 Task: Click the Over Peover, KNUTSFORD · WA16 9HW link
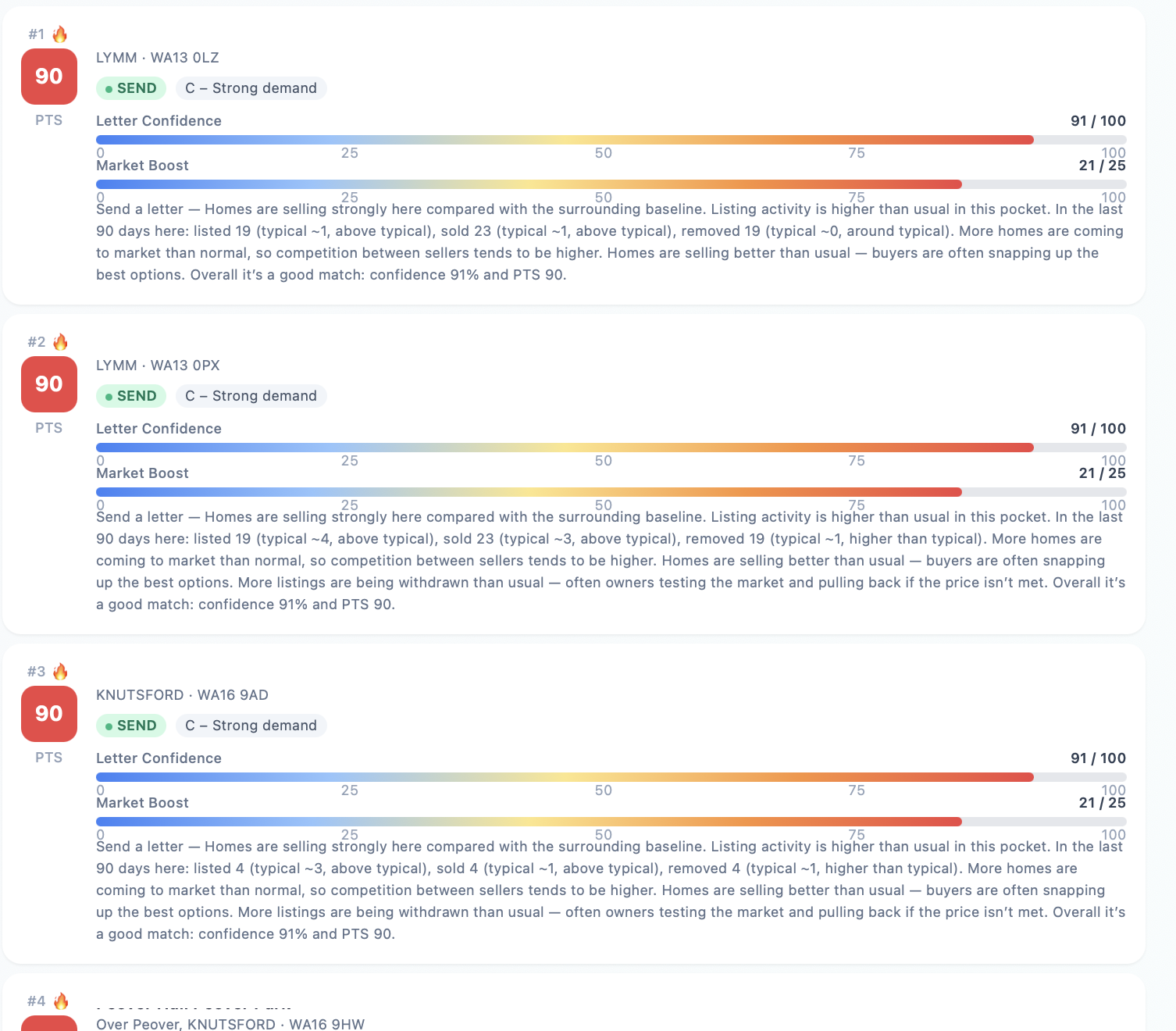pos(230,1024)
